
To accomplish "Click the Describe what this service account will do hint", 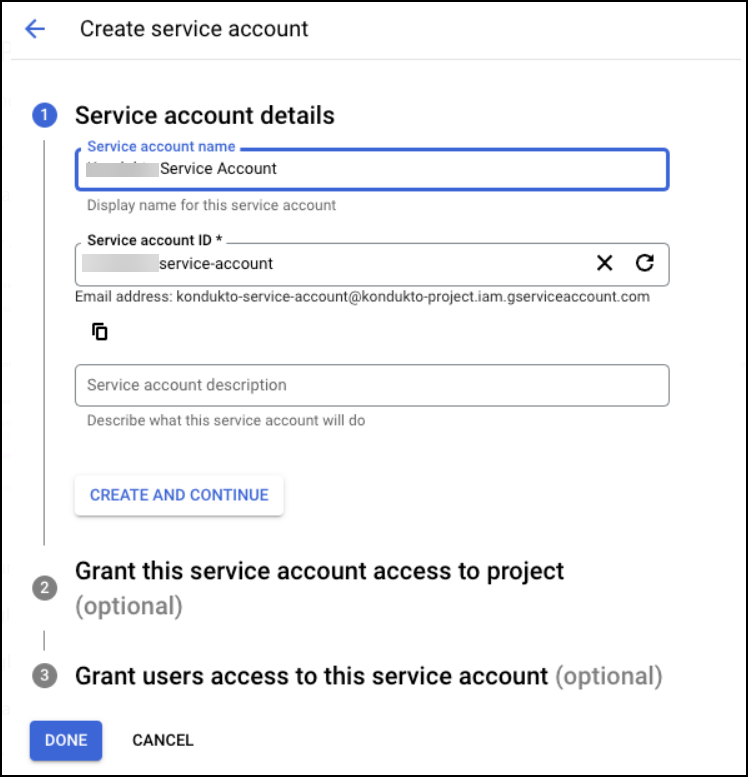I will 226,420.
